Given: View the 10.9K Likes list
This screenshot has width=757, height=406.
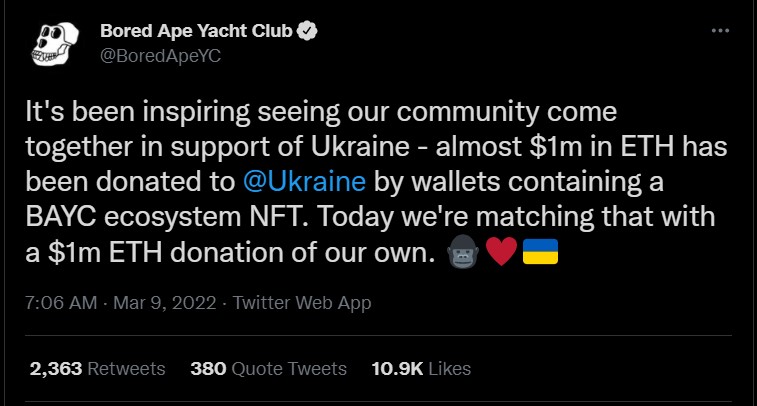Looking at the screenshot, I should click(421, 369).
